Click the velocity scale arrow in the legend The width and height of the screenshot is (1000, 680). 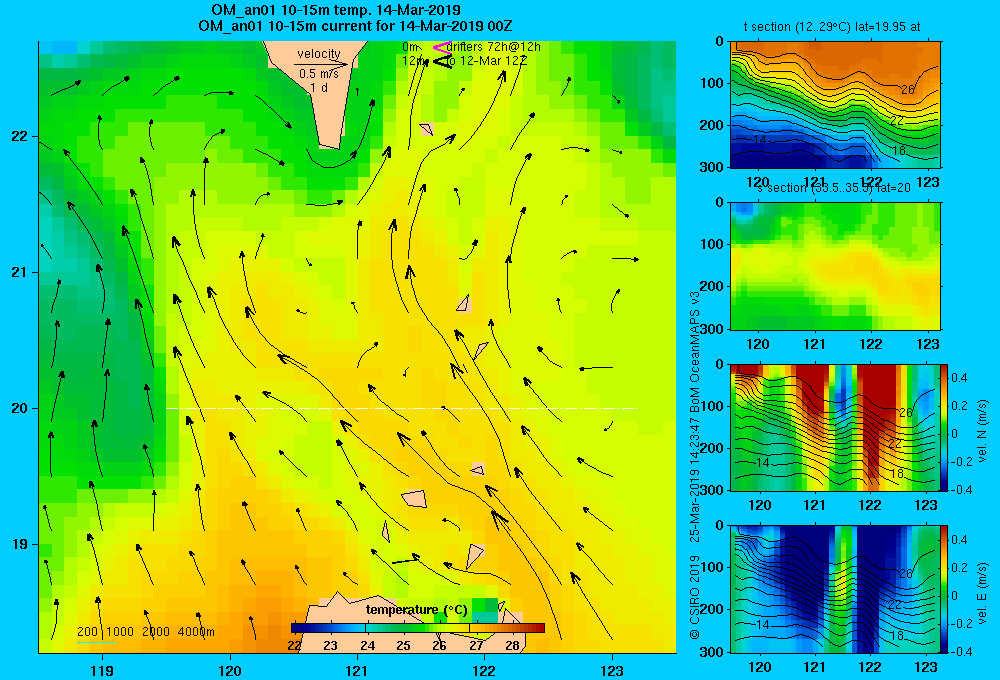[321, 64]
